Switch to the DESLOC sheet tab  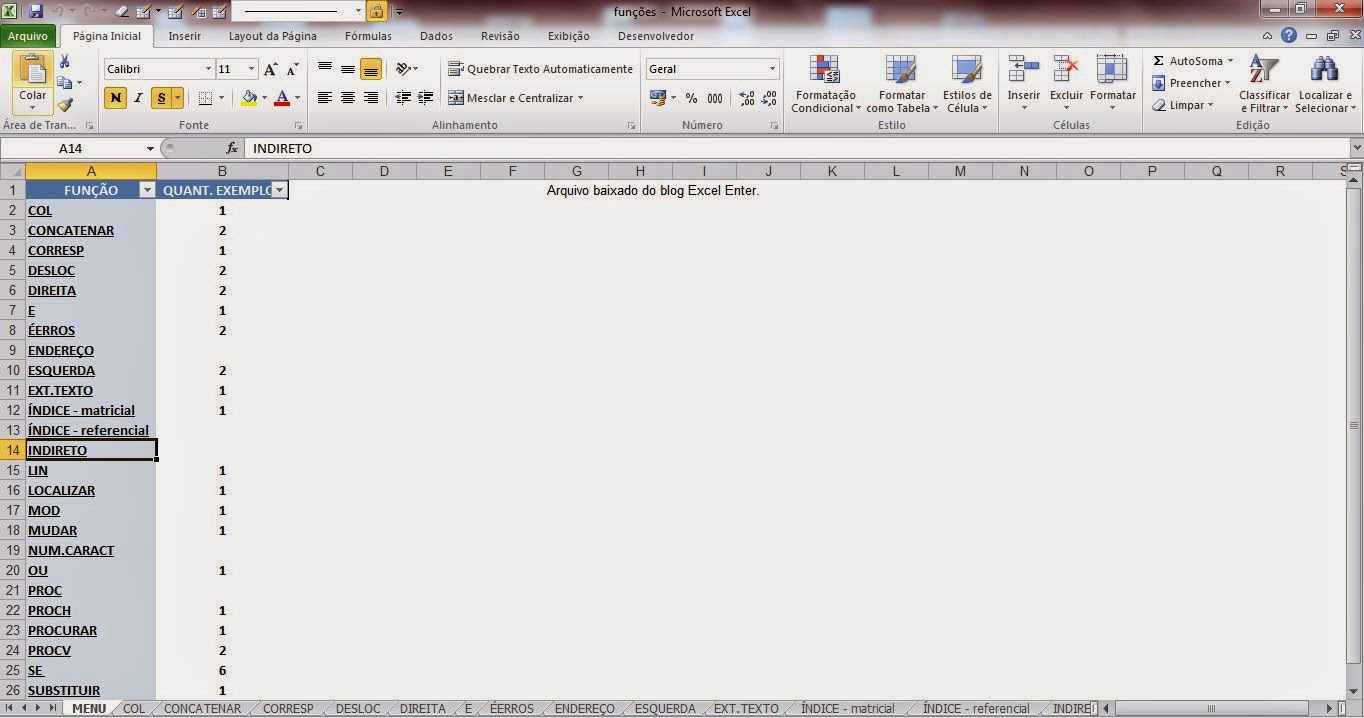pyautogui.click(x=358, y=708)
